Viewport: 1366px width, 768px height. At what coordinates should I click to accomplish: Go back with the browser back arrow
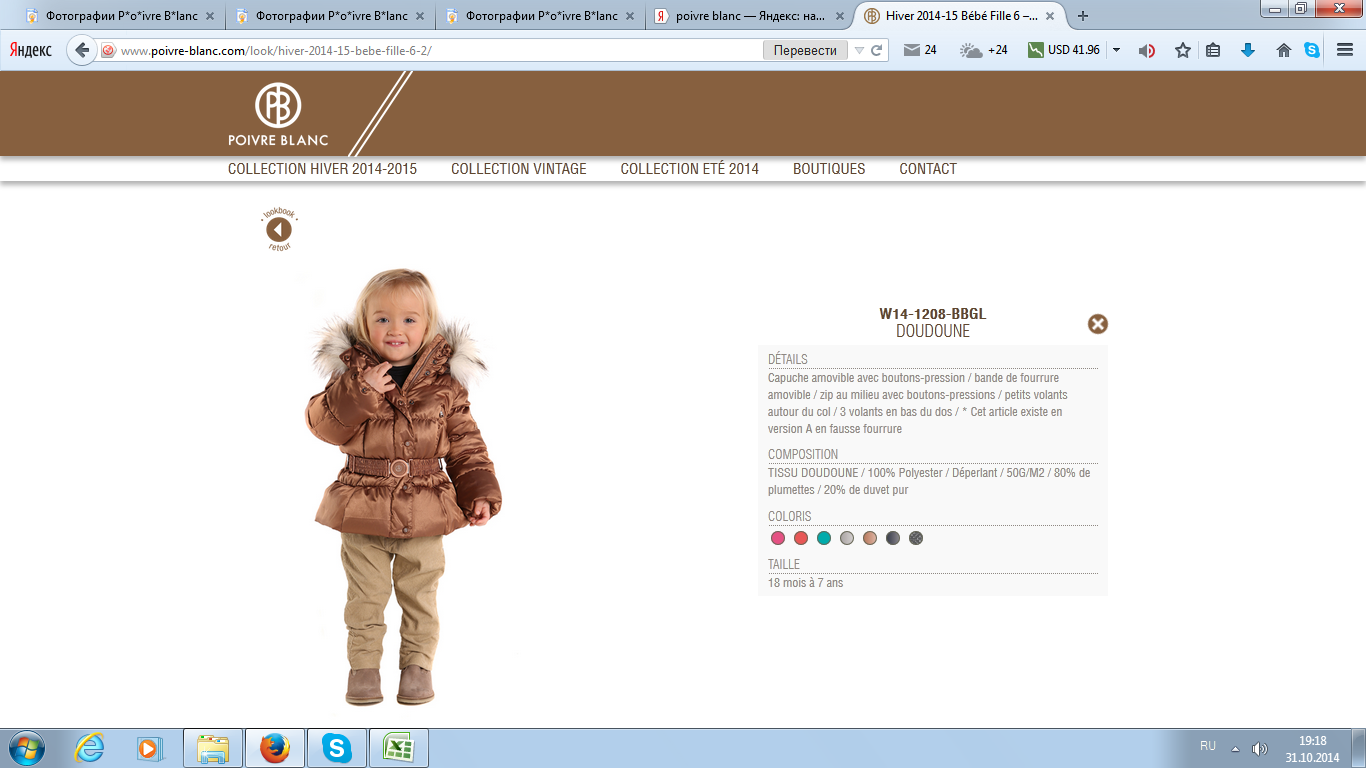coord(82,50)
